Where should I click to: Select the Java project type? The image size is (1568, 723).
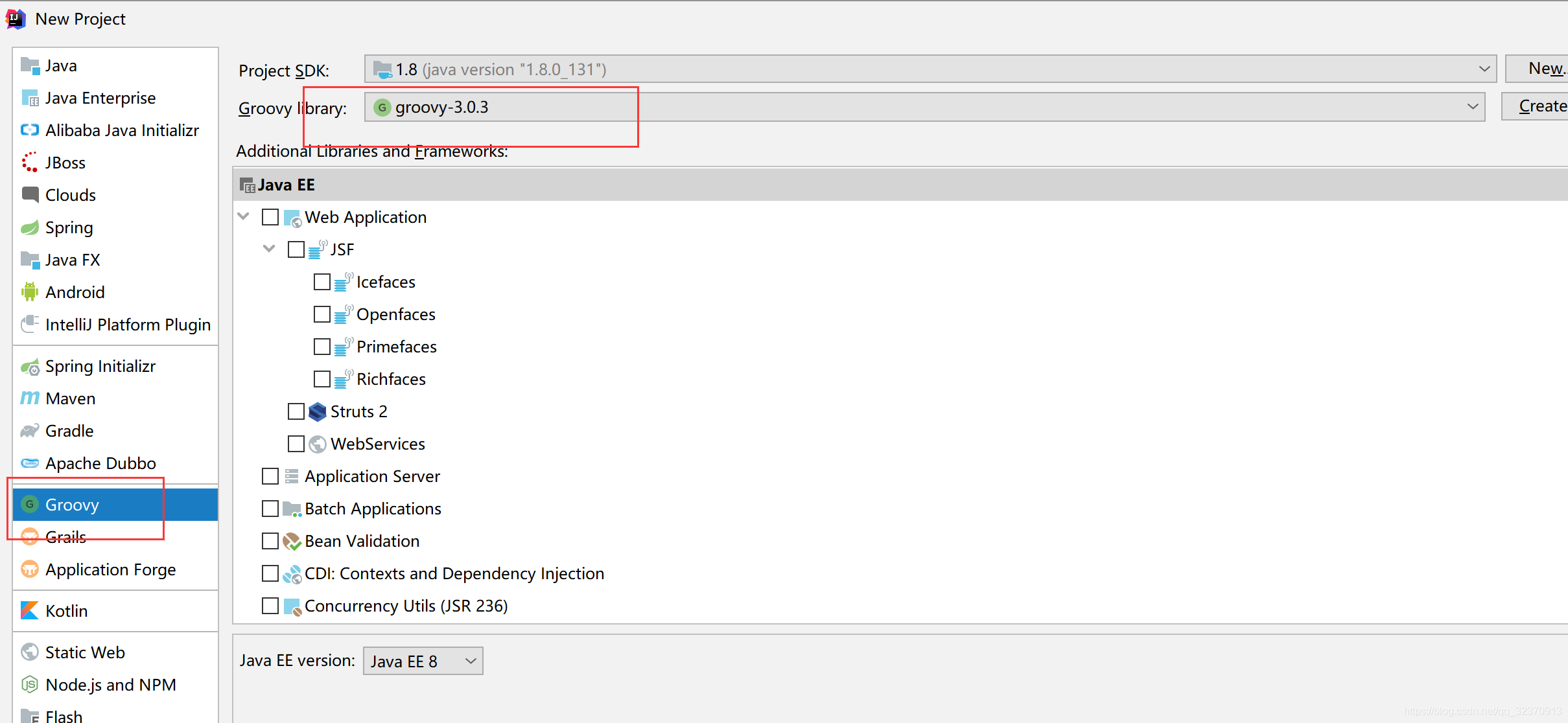(115, 65)
